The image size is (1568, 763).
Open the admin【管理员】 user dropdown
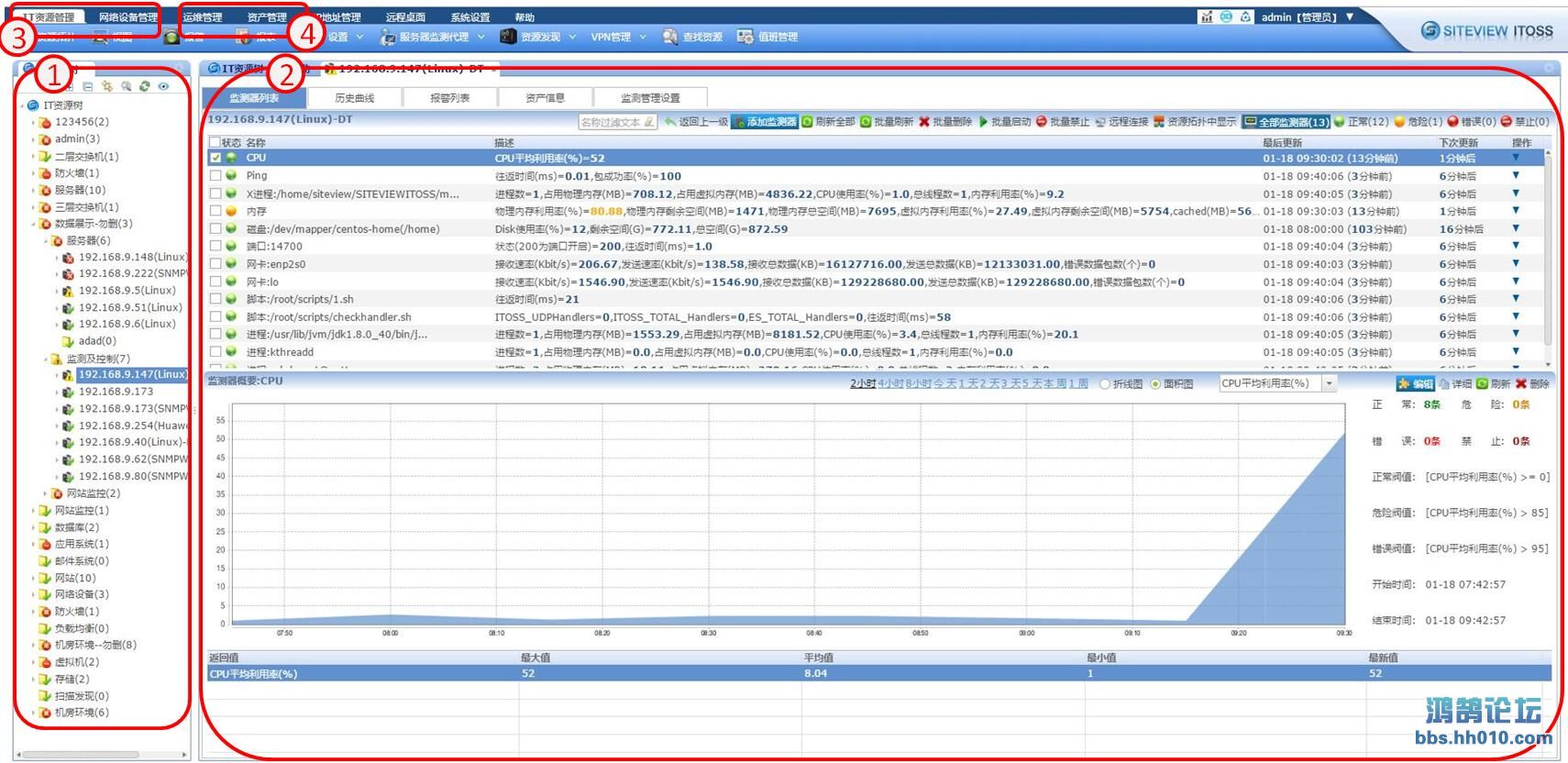tap(1308, 17)
